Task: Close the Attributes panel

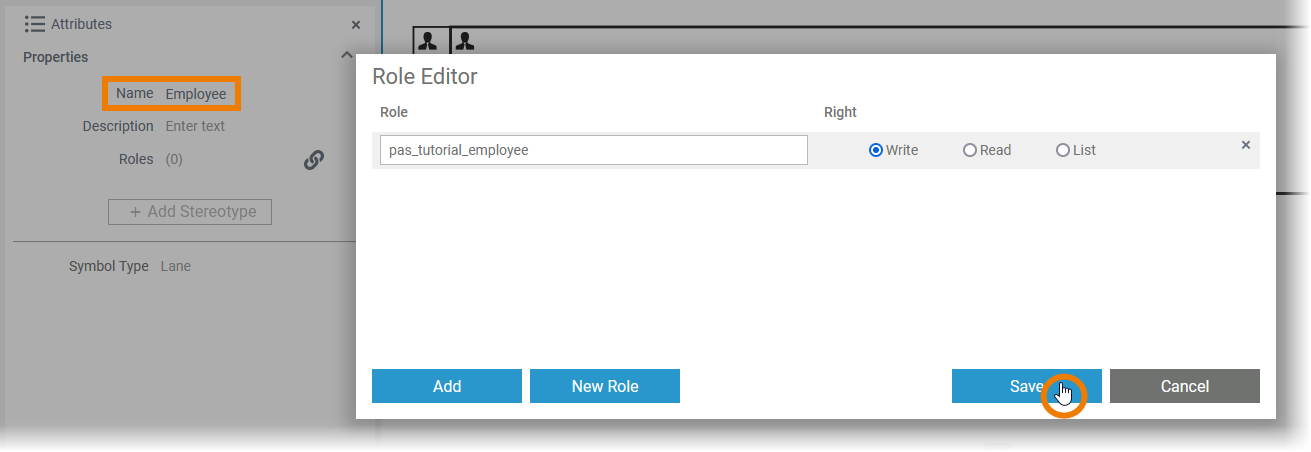Action: [x=356, y=25]
